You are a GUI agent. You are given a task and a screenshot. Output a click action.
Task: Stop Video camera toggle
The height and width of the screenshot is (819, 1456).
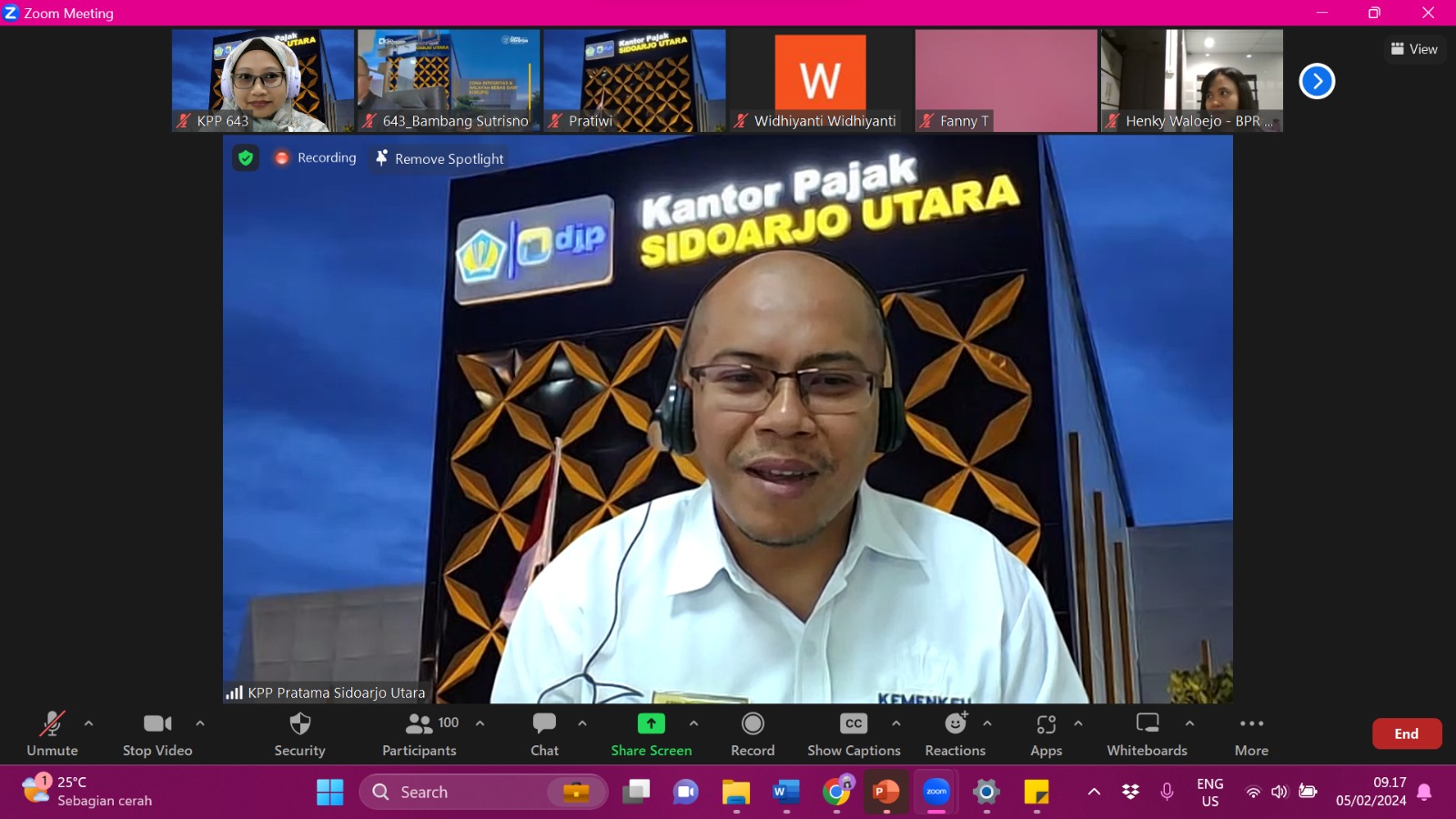tap(157, 733)
